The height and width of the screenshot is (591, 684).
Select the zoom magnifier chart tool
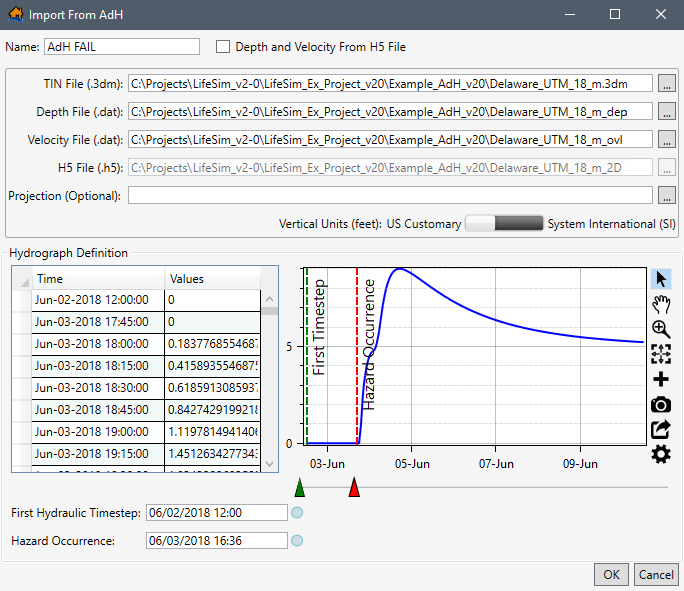click(x=661, y=329)
